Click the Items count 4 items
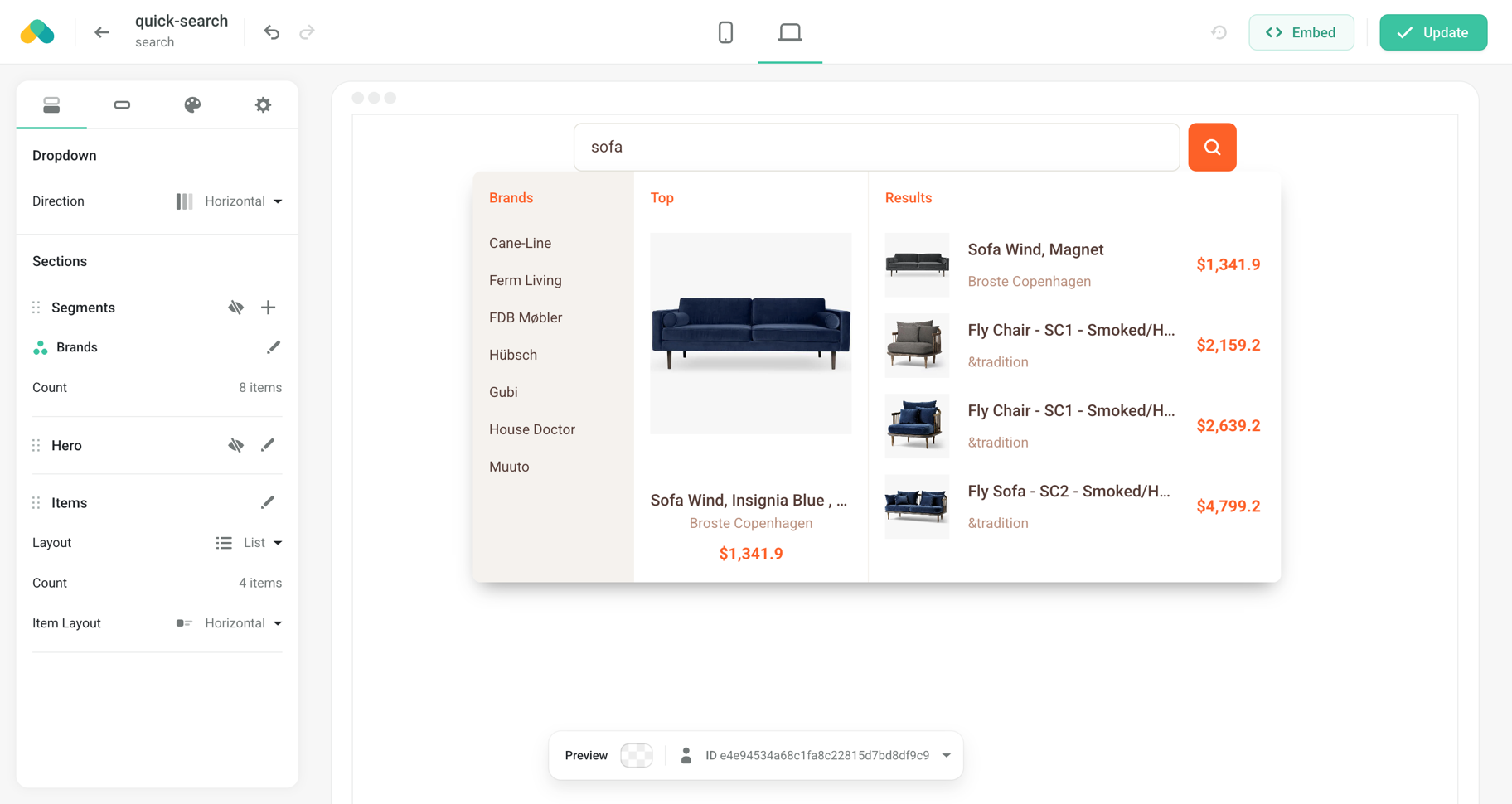This screenshot has width=1512, height=804. pos(260,583)
